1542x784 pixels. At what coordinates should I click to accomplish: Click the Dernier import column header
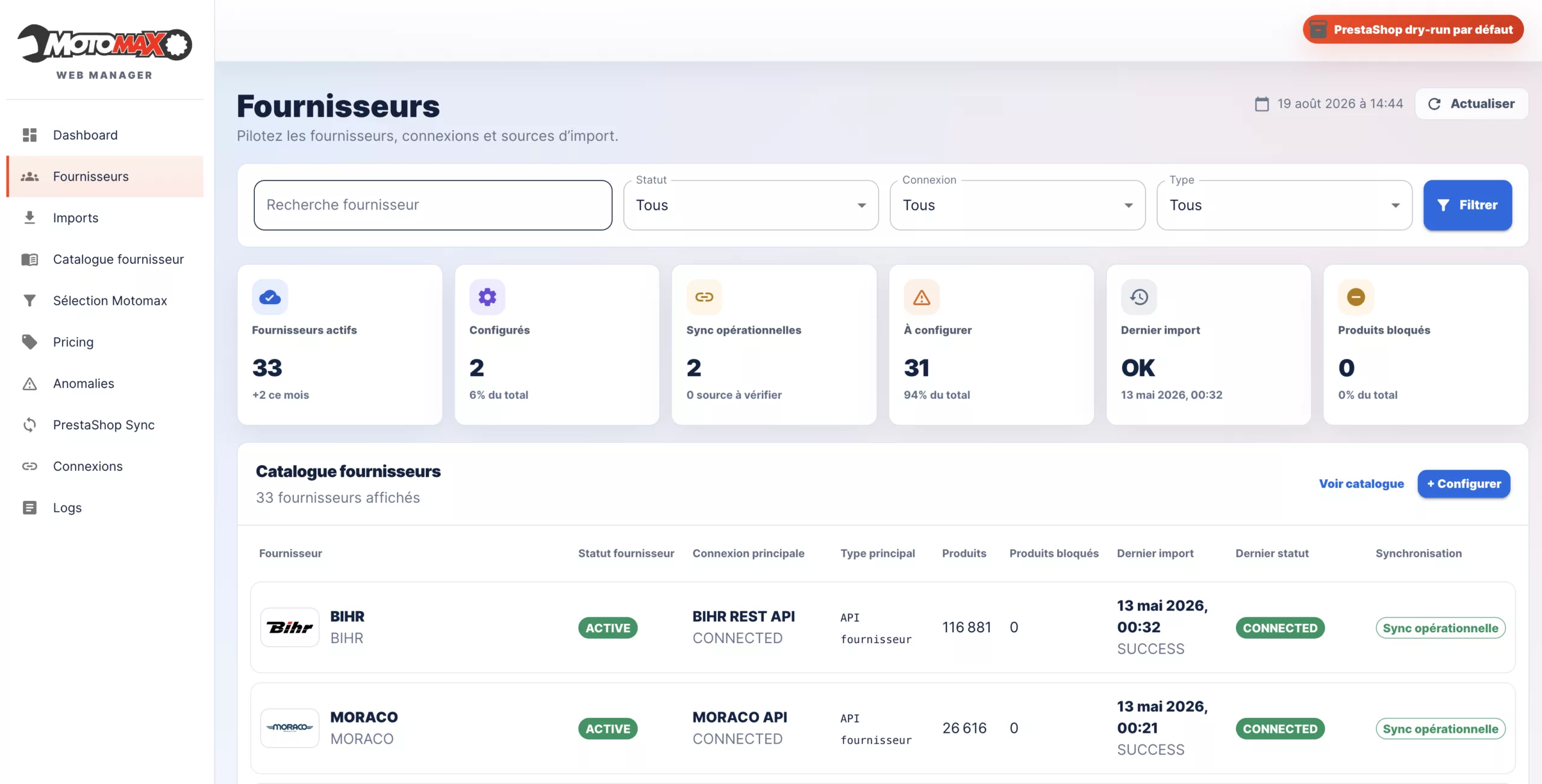(x=1155, y=553)
